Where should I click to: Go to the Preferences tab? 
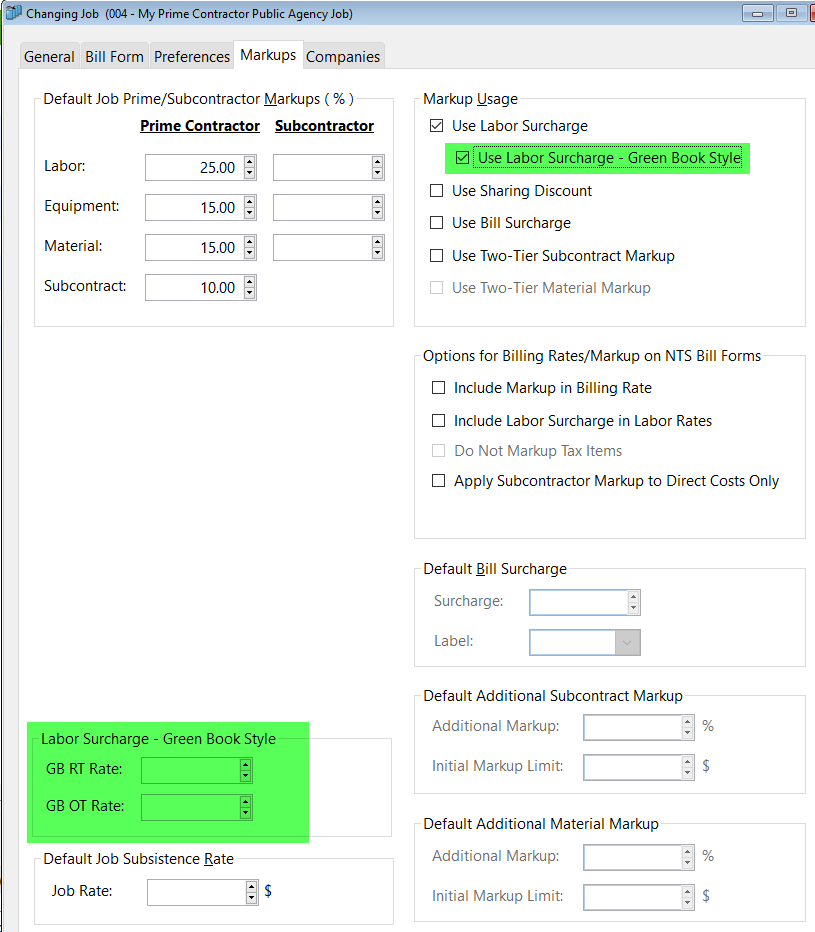191,56
